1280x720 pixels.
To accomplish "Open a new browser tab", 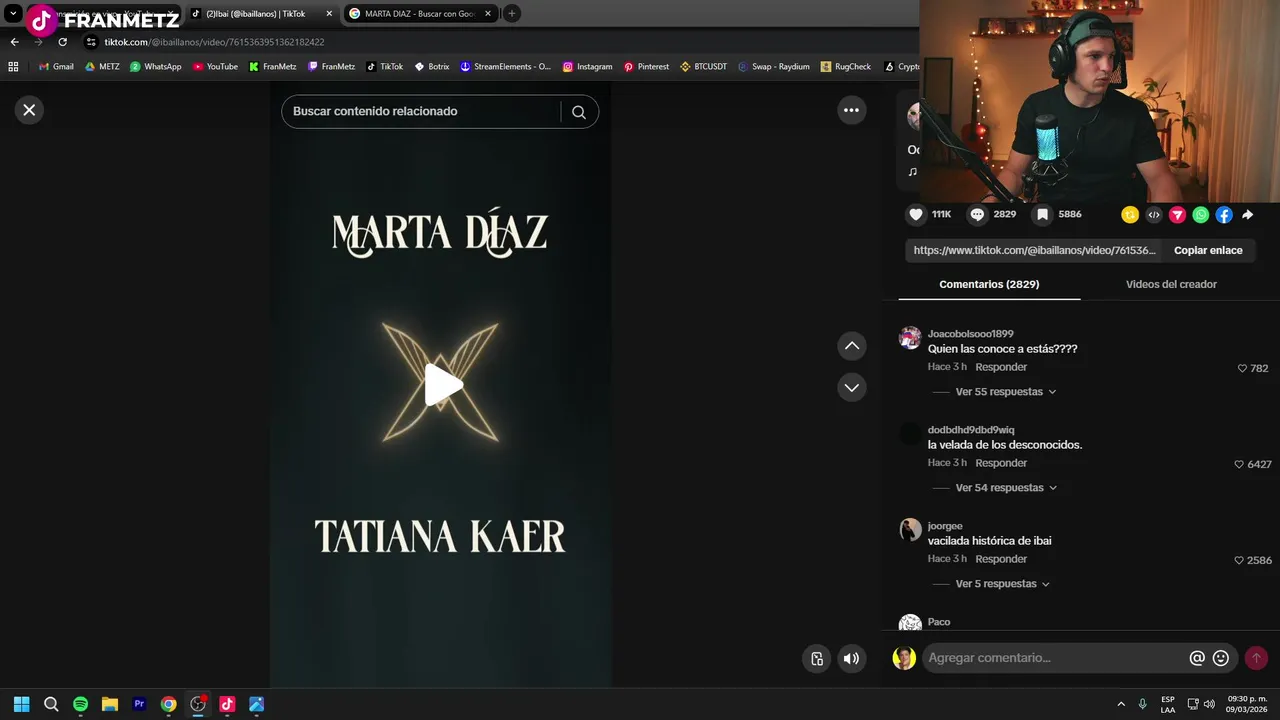I will [x=511, y=14].
